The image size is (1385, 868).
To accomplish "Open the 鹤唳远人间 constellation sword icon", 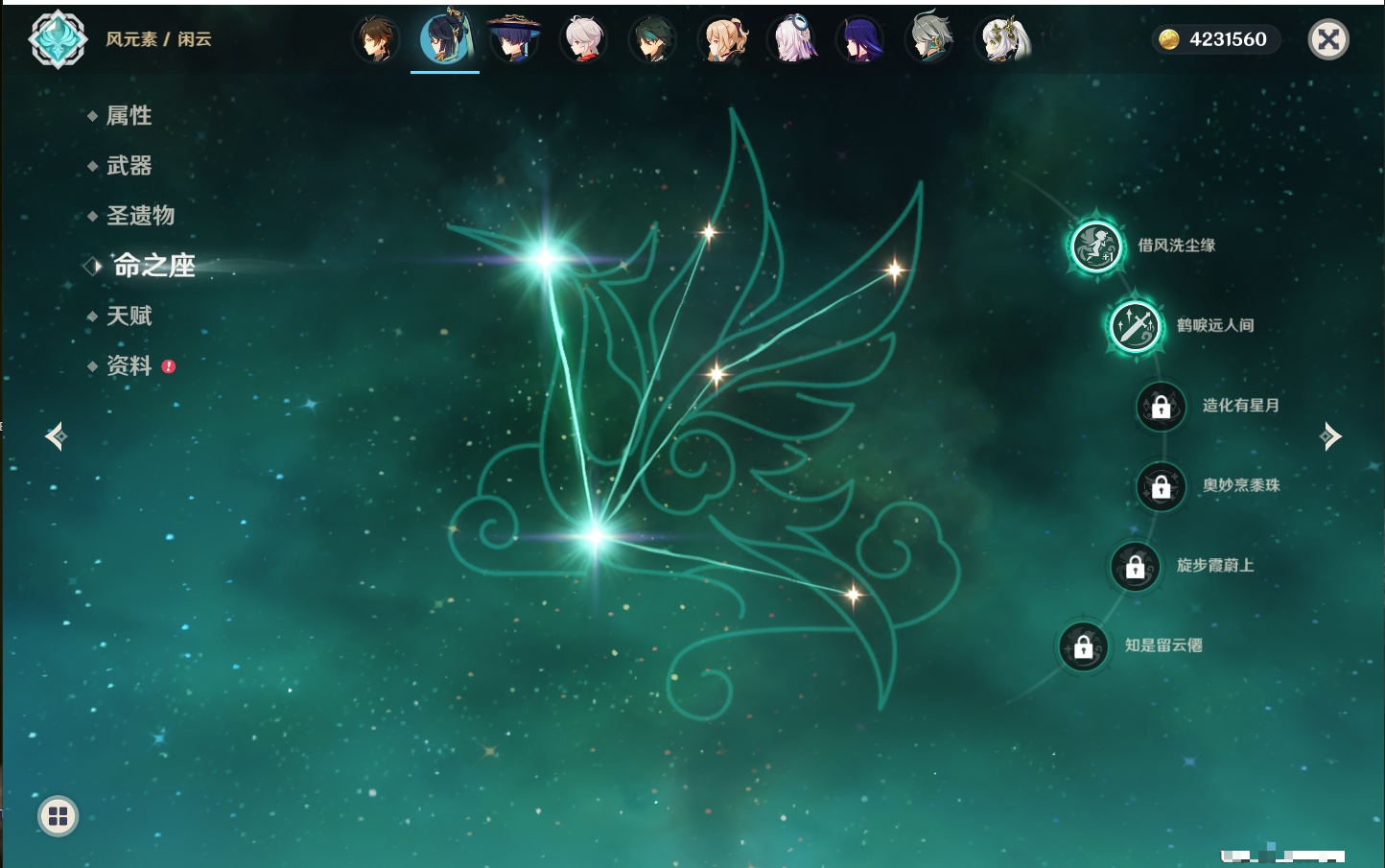I will (x=1135, y=326).
